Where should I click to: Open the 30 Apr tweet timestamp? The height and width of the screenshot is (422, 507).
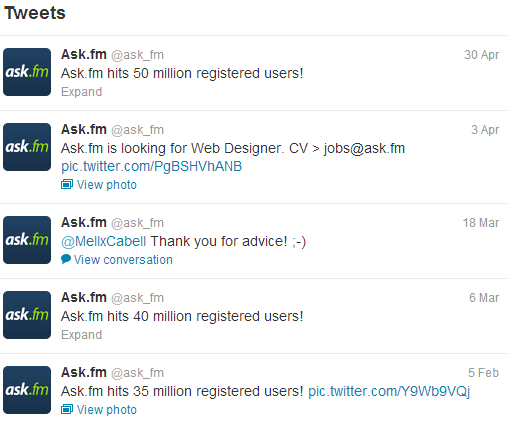[481, 55]
